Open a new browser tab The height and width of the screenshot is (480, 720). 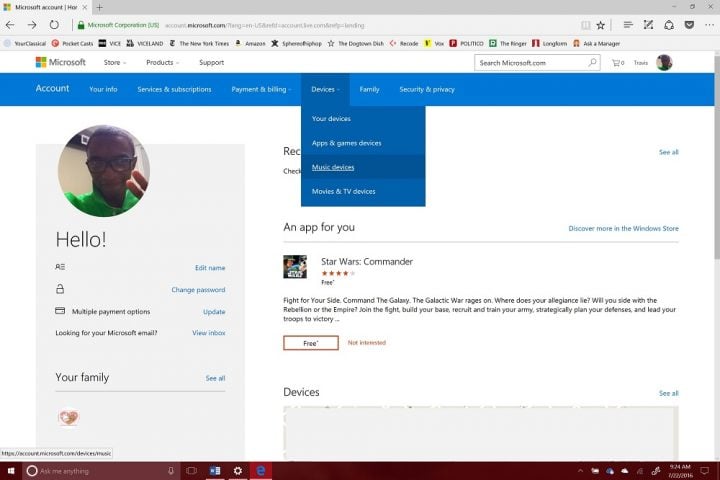pos(100,7)
